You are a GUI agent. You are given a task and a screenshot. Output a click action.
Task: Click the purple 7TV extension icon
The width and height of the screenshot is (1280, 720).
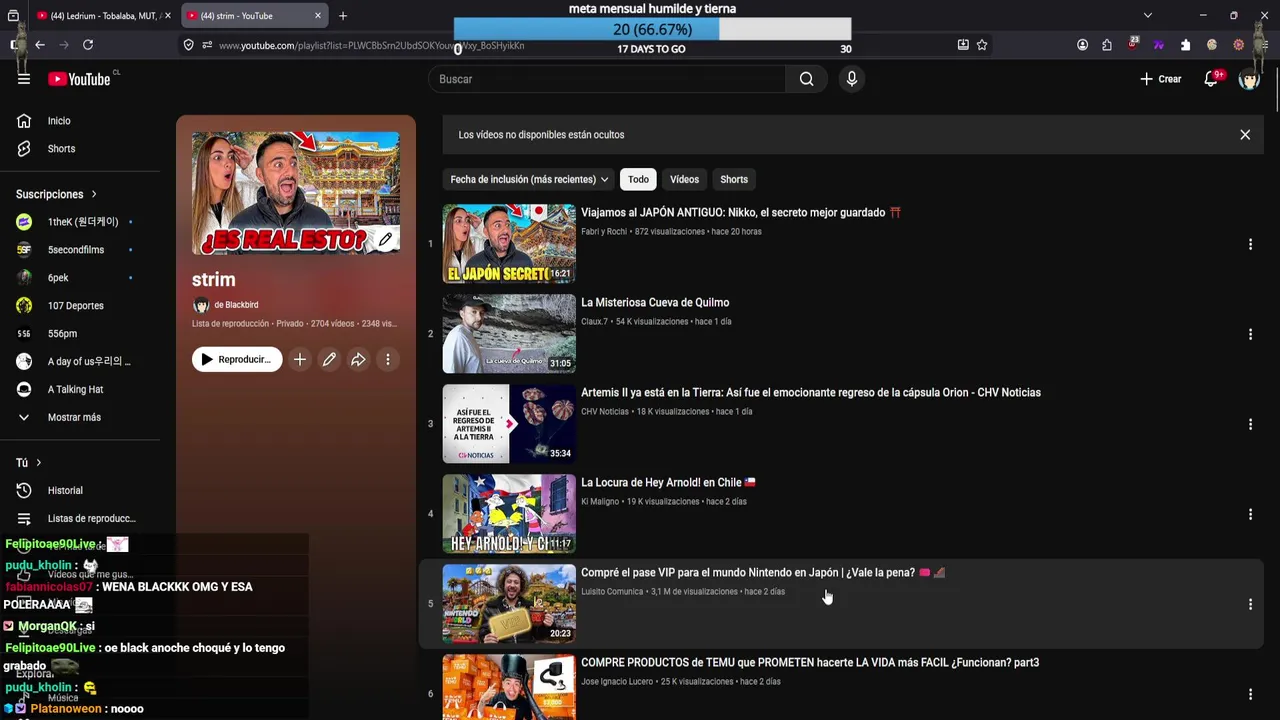coord(1159,45)
